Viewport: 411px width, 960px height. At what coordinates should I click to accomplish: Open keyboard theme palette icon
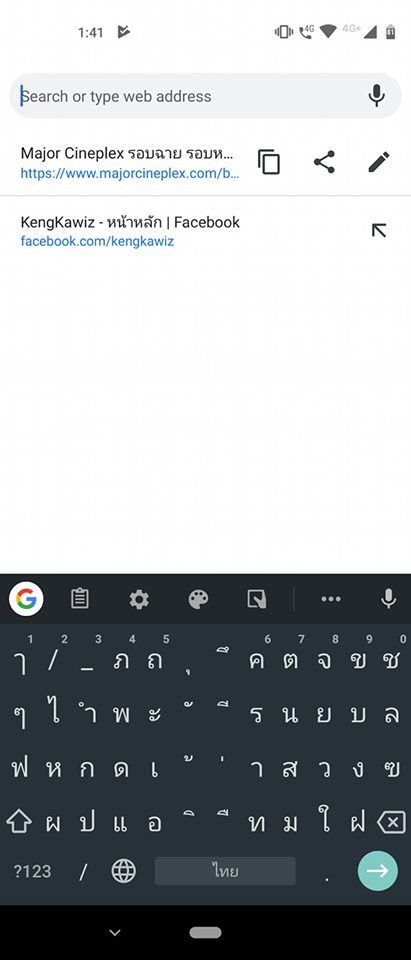(198, 599)
